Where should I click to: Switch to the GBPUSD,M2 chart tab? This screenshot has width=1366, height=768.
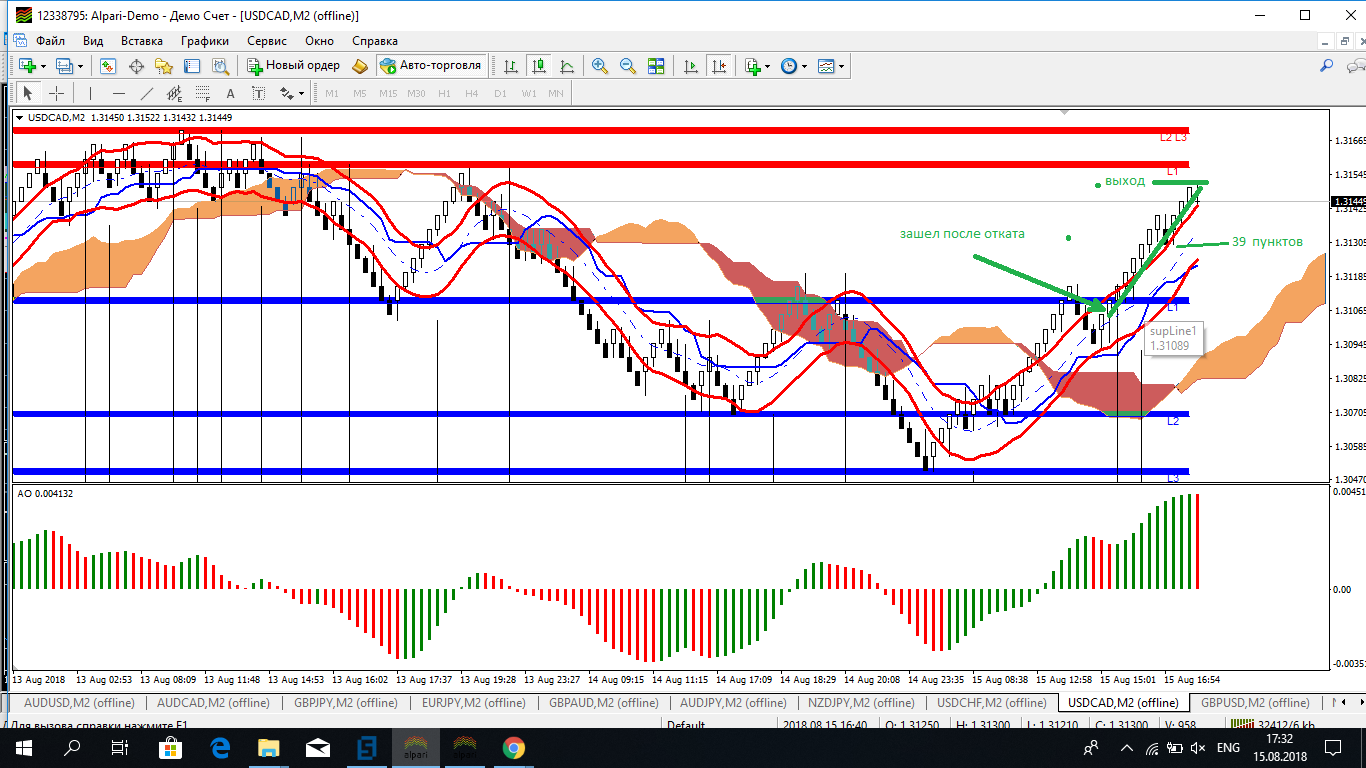pyautogui.click(x=1255, y=703)
